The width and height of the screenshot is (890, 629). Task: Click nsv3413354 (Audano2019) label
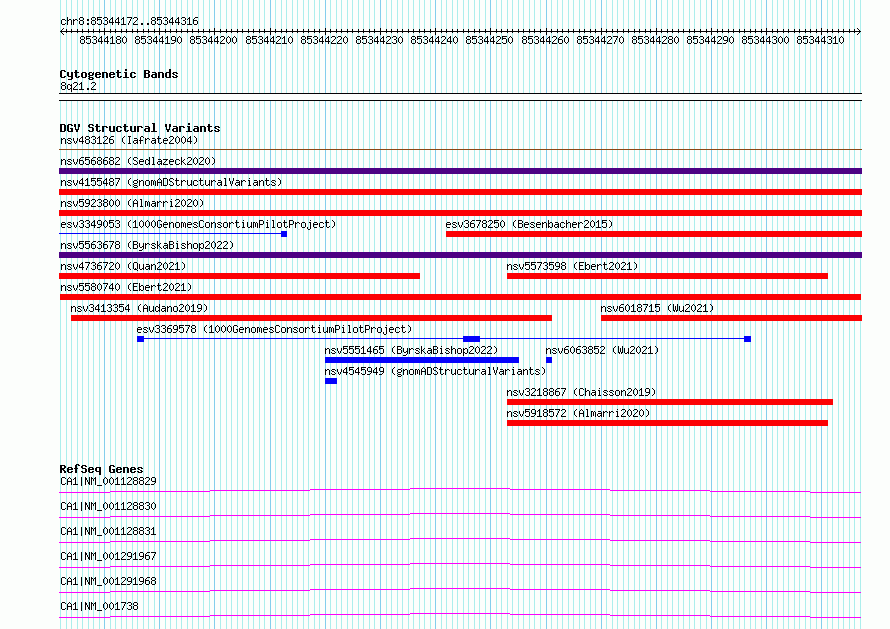[x=139, y=308]
